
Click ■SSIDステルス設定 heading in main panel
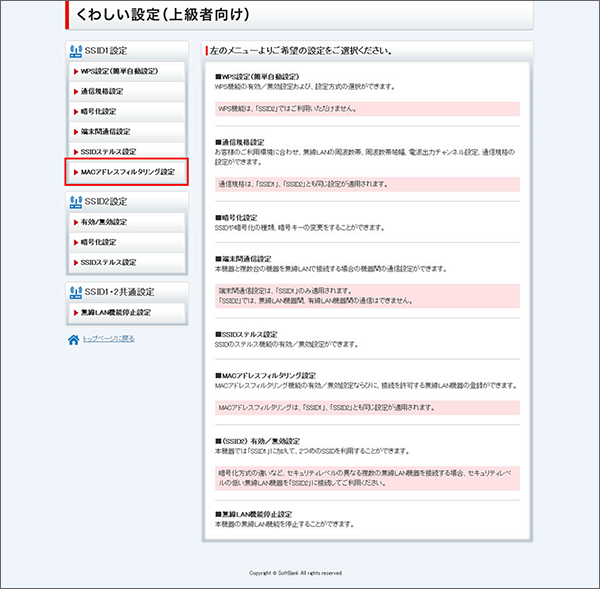tap(246, 334)
